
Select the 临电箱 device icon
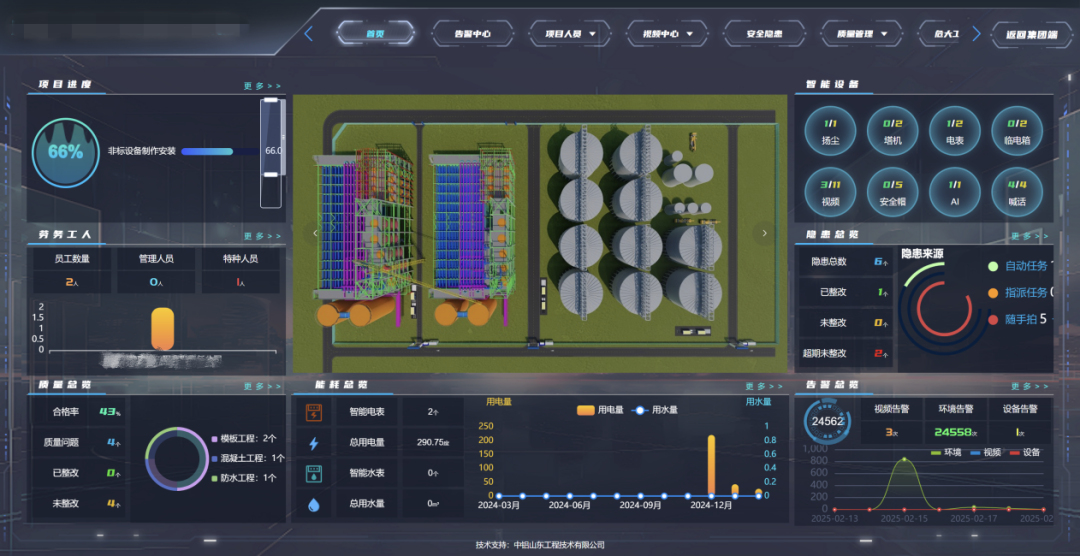click(1016, 132)
